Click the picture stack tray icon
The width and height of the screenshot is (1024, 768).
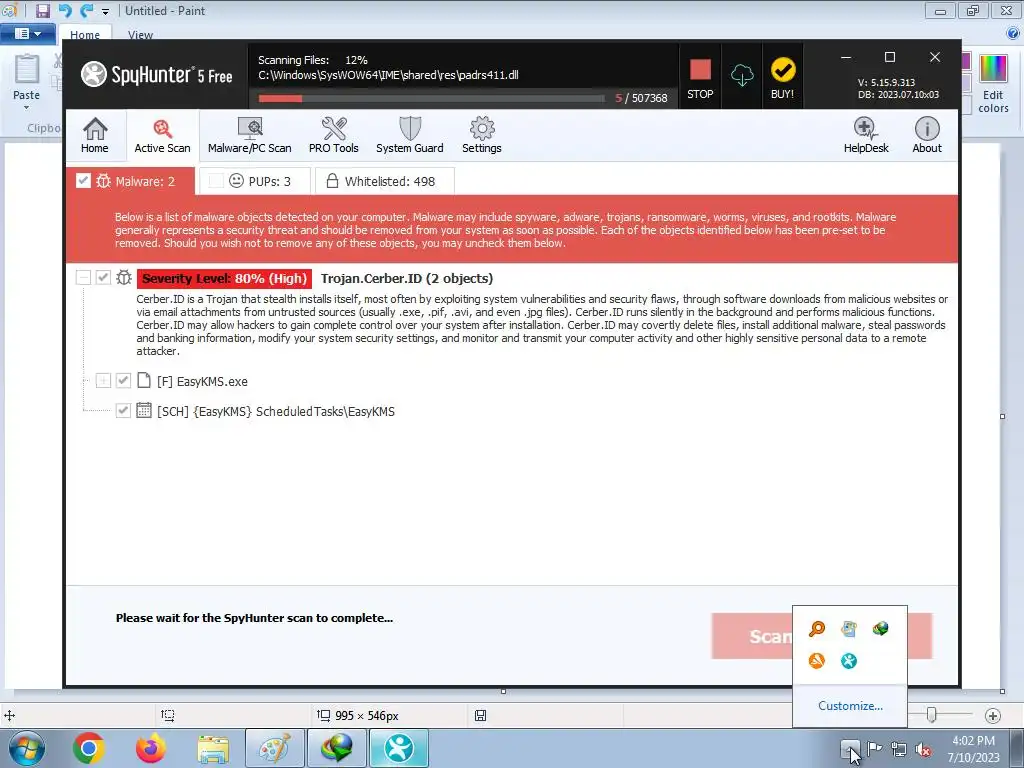click(x=849, y=629)
